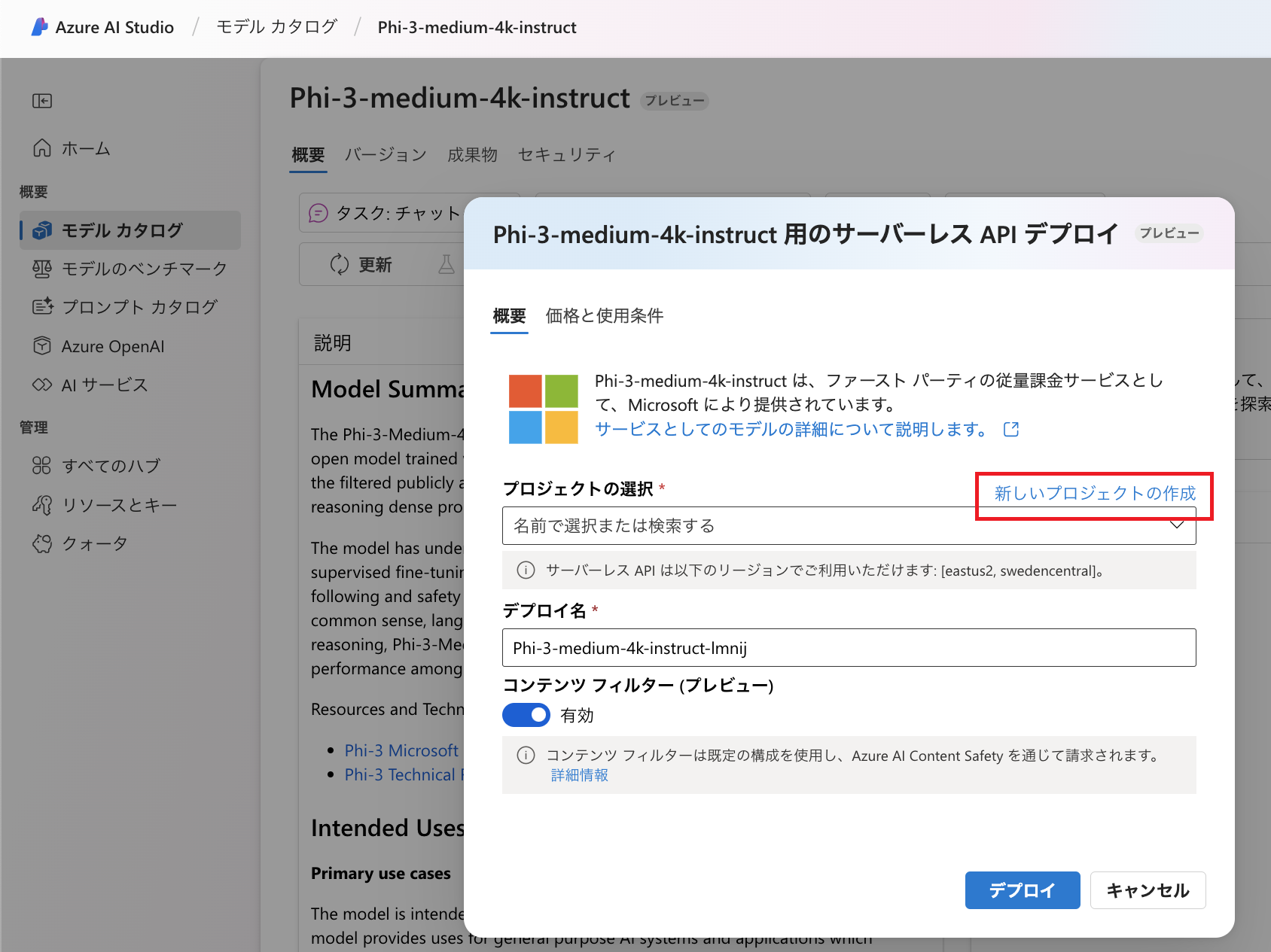The image size is (1271, 952).
Task: Click the Phi-3-medium-4k-instruct breadcrumb text
Action: pos(477,27)
